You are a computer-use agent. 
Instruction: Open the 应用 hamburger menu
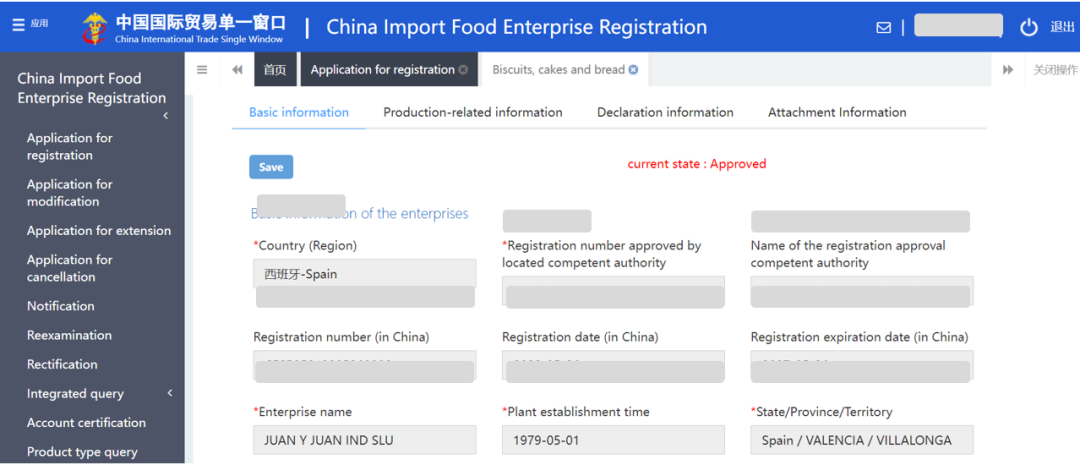[29, 25]
